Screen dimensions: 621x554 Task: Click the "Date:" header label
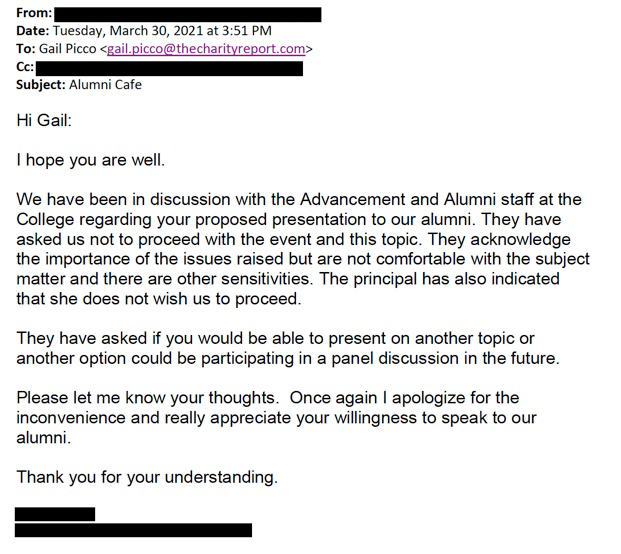point(33,31)
